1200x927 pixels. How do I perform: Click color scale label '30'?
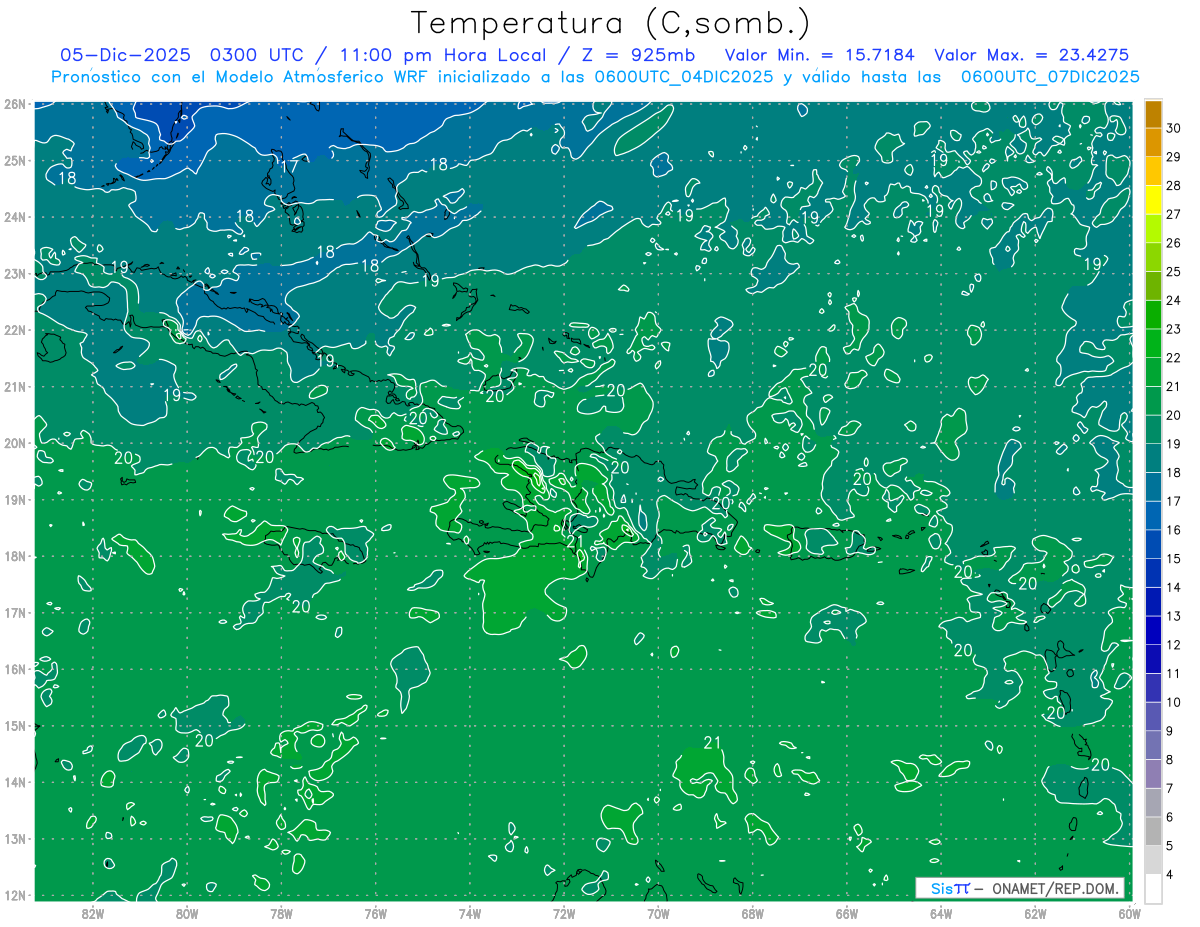coord(1173,127)
